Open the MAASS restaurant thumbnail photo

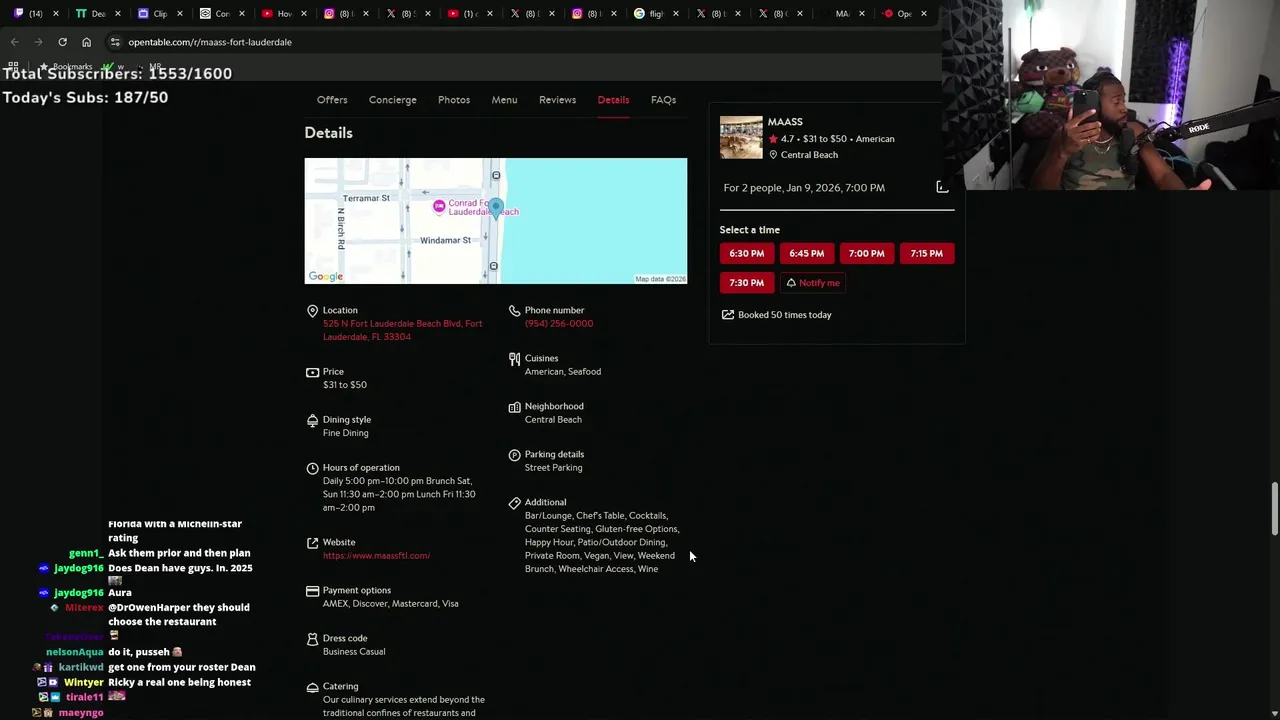[x=741, y=138]
